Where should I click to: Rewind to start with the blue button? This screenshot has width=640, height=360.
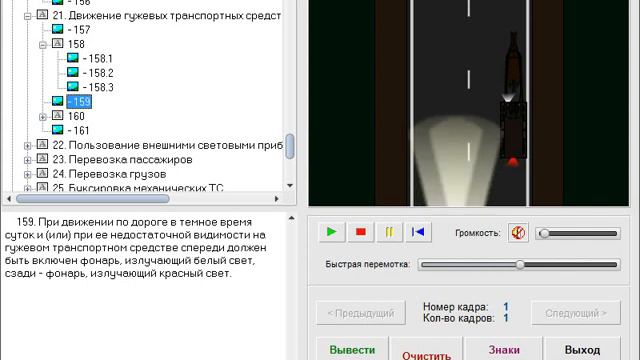click(418, 232)
